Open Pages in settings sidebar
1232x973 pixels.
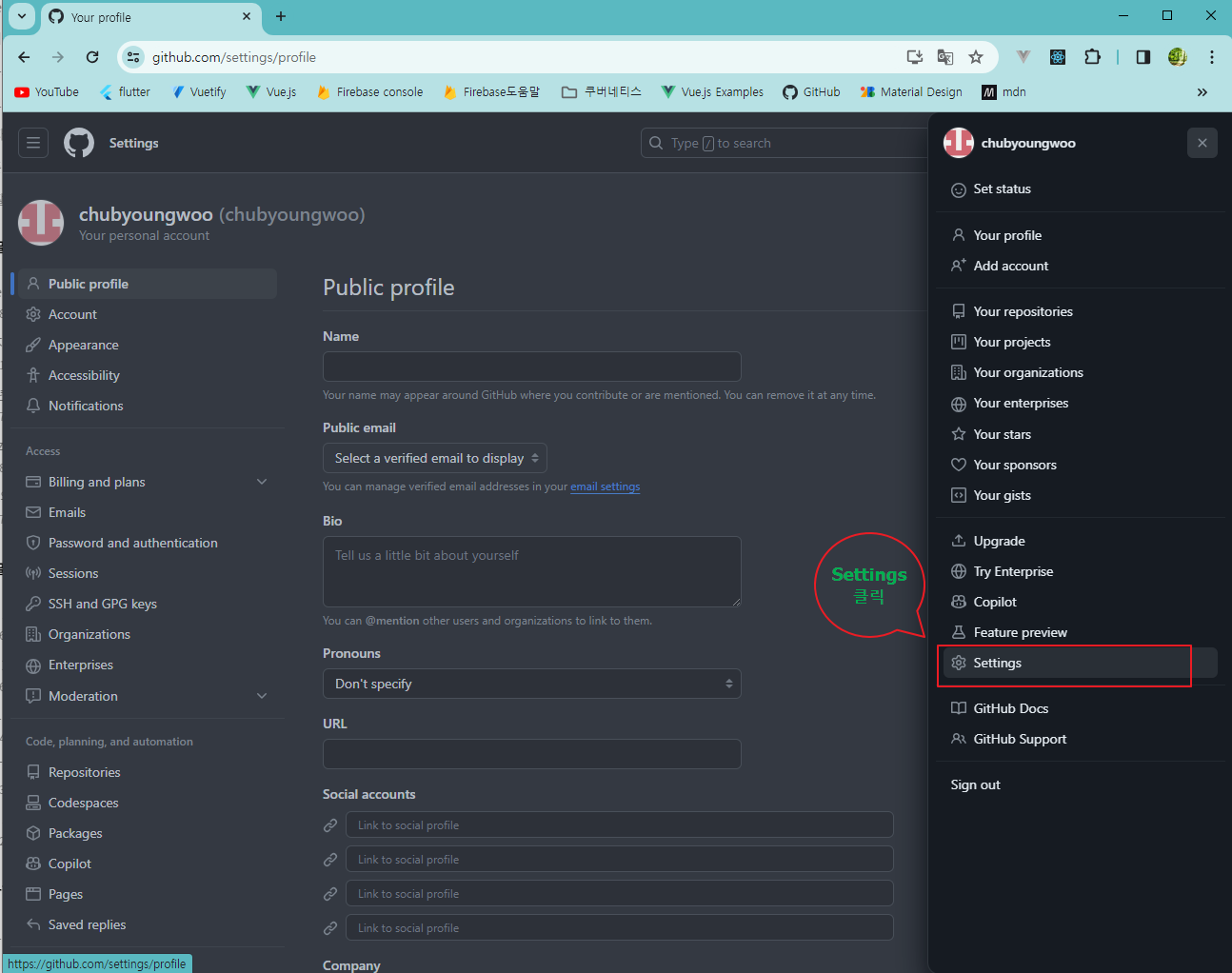[x=148, y=894]
